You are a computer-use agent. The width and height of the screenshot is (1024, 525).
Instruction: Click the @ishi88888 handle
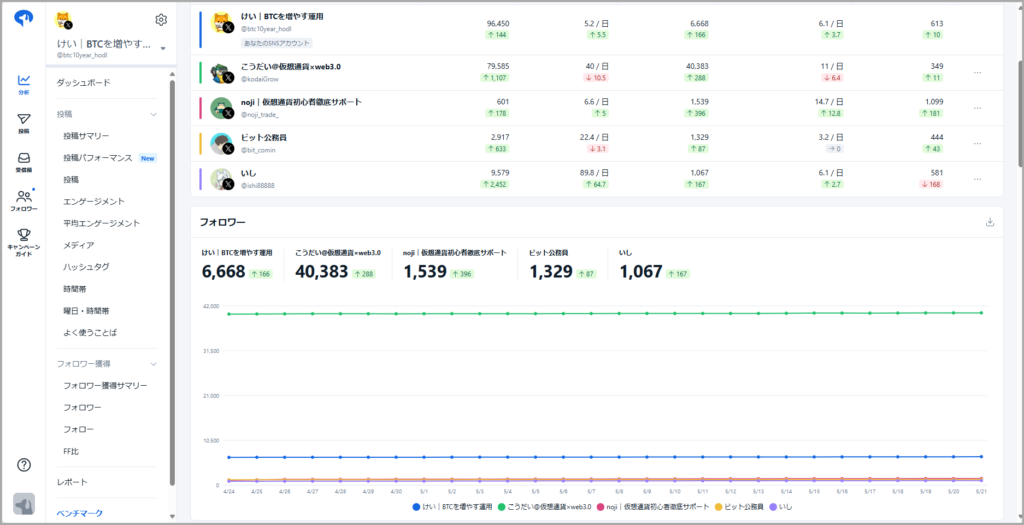257,185
